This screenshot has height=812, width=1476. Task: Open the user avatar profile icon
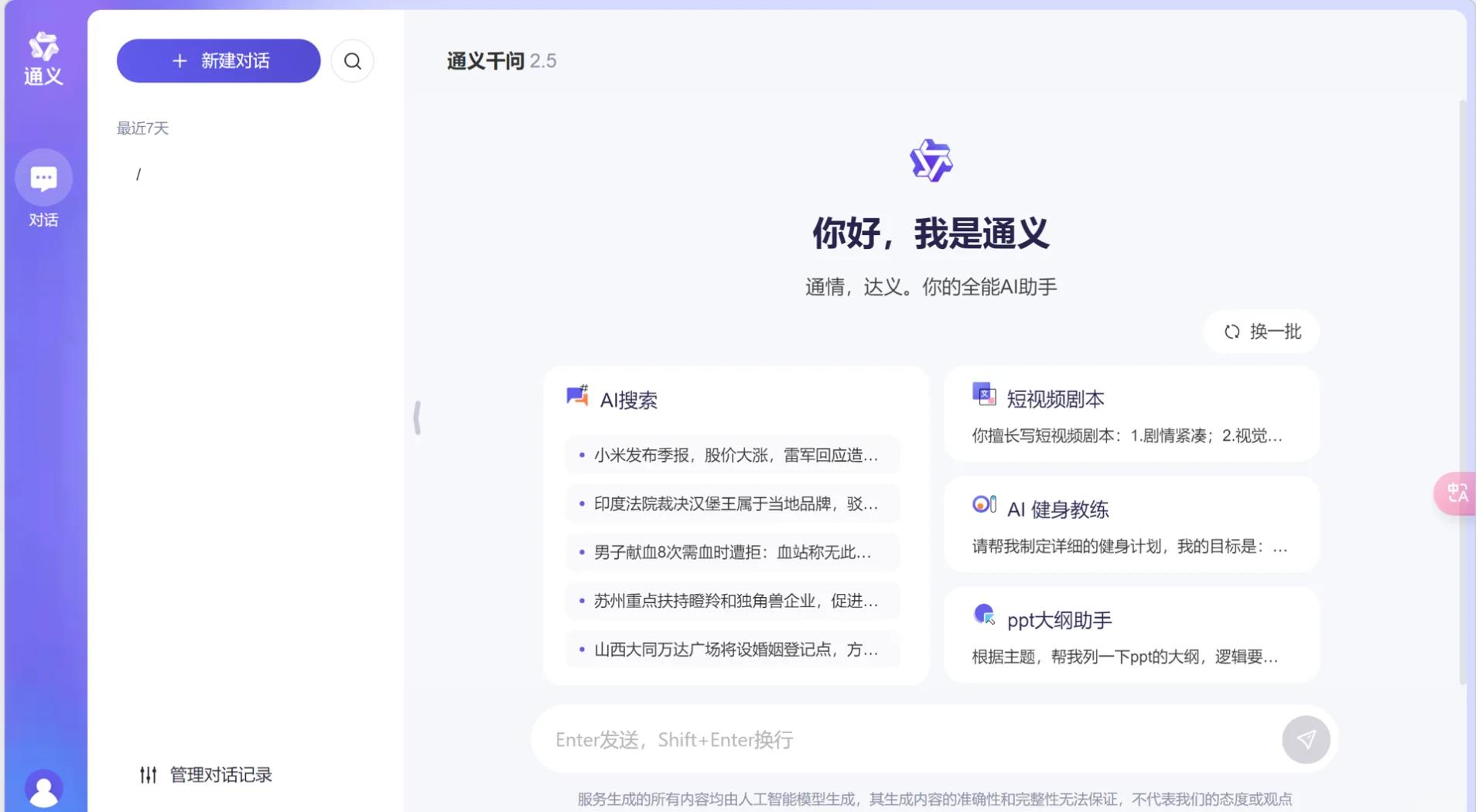(x=43, y=789)
